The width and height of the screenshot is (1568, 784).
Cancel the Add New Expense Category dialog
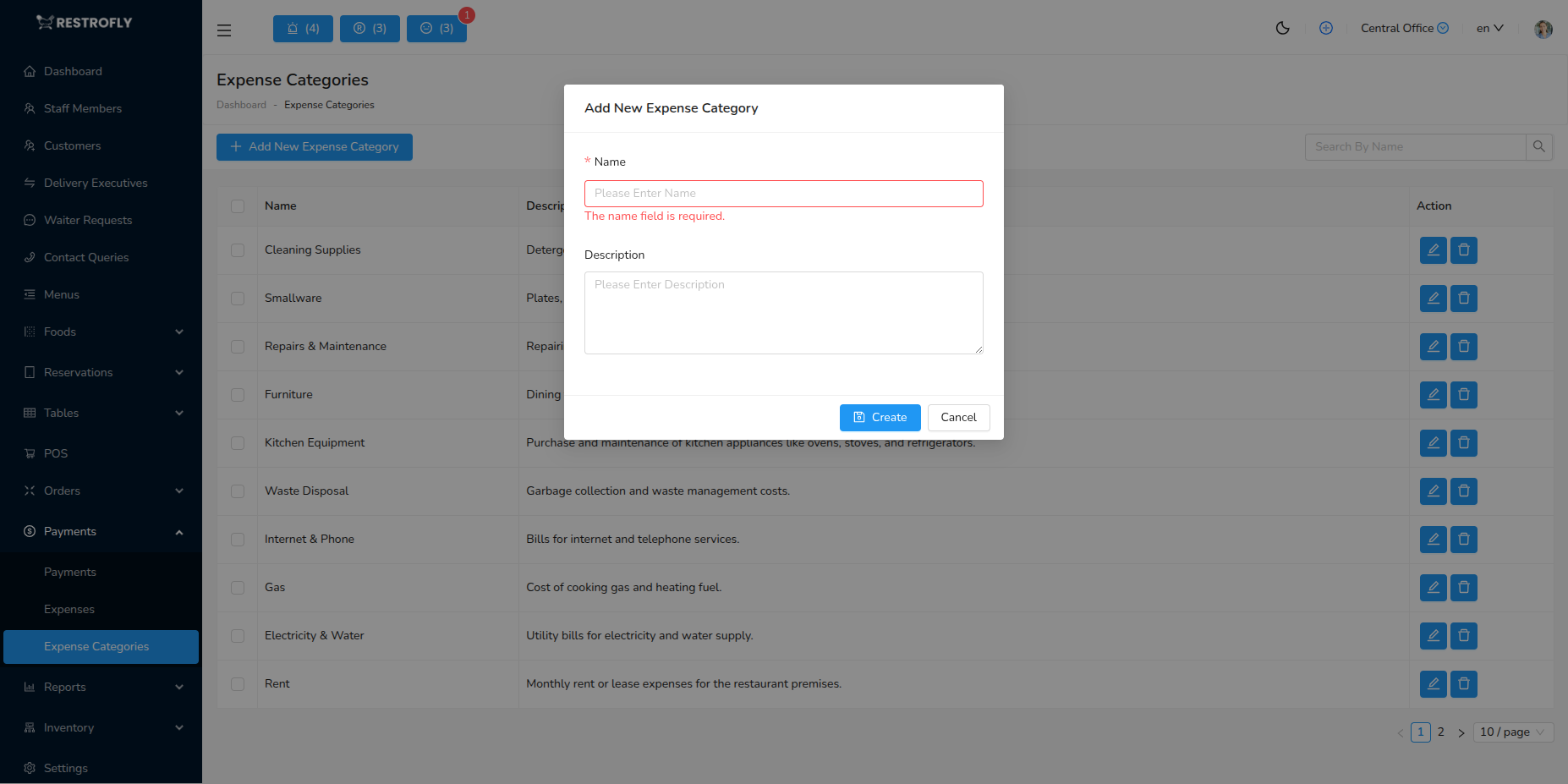[958, 417]
